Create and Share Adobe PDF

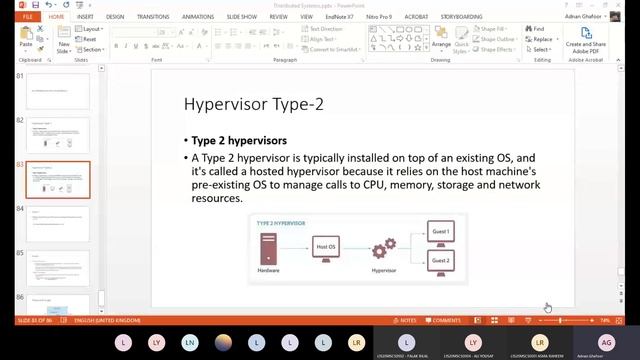click(586, 40)
